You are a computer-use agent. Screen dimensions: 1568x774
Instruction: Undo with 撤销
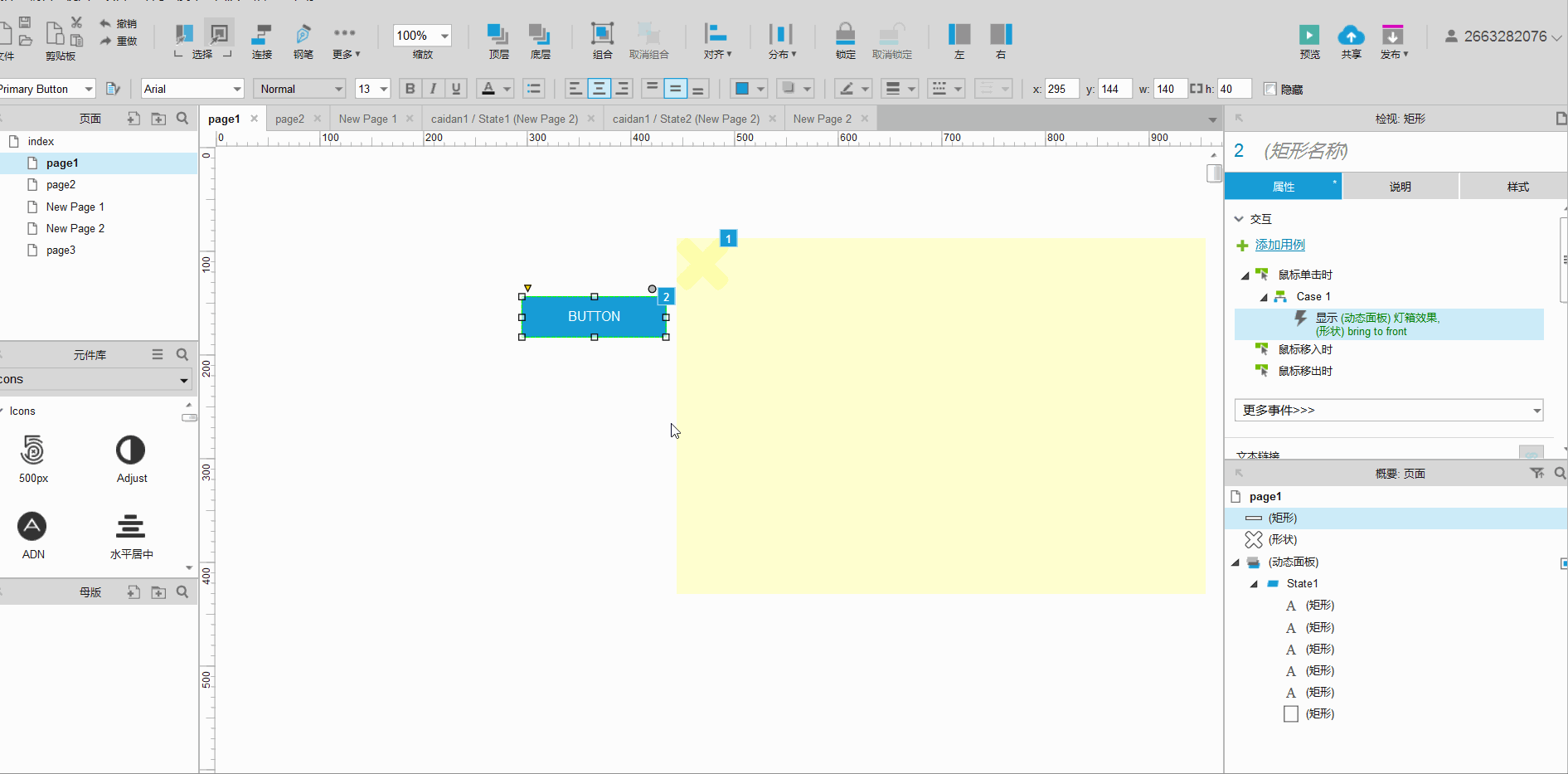[118, 23]
